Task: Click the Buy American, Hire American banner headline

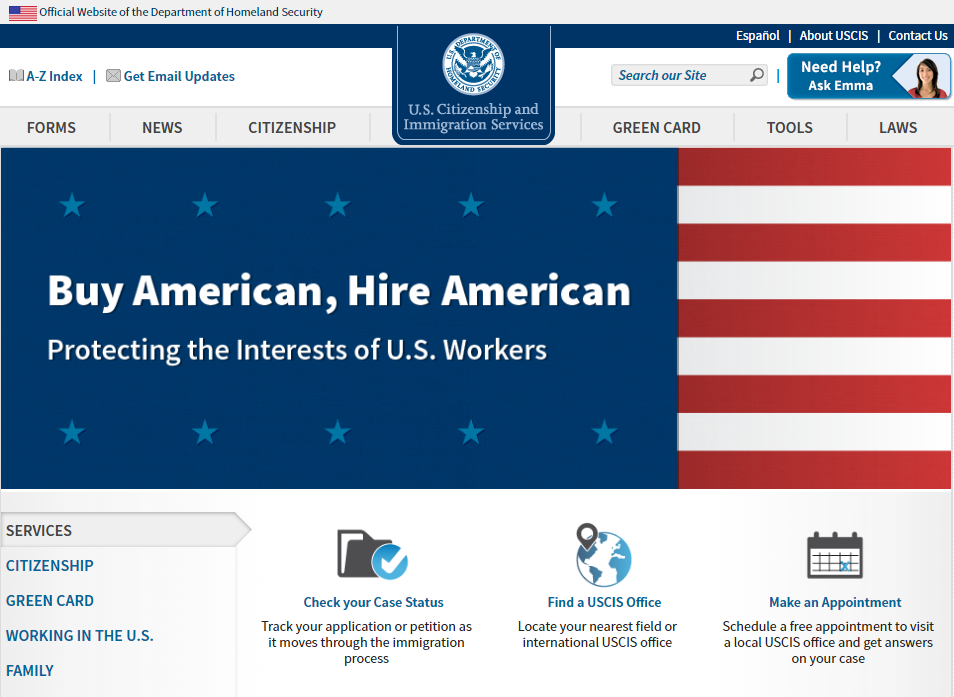Action: pos(339,291)
